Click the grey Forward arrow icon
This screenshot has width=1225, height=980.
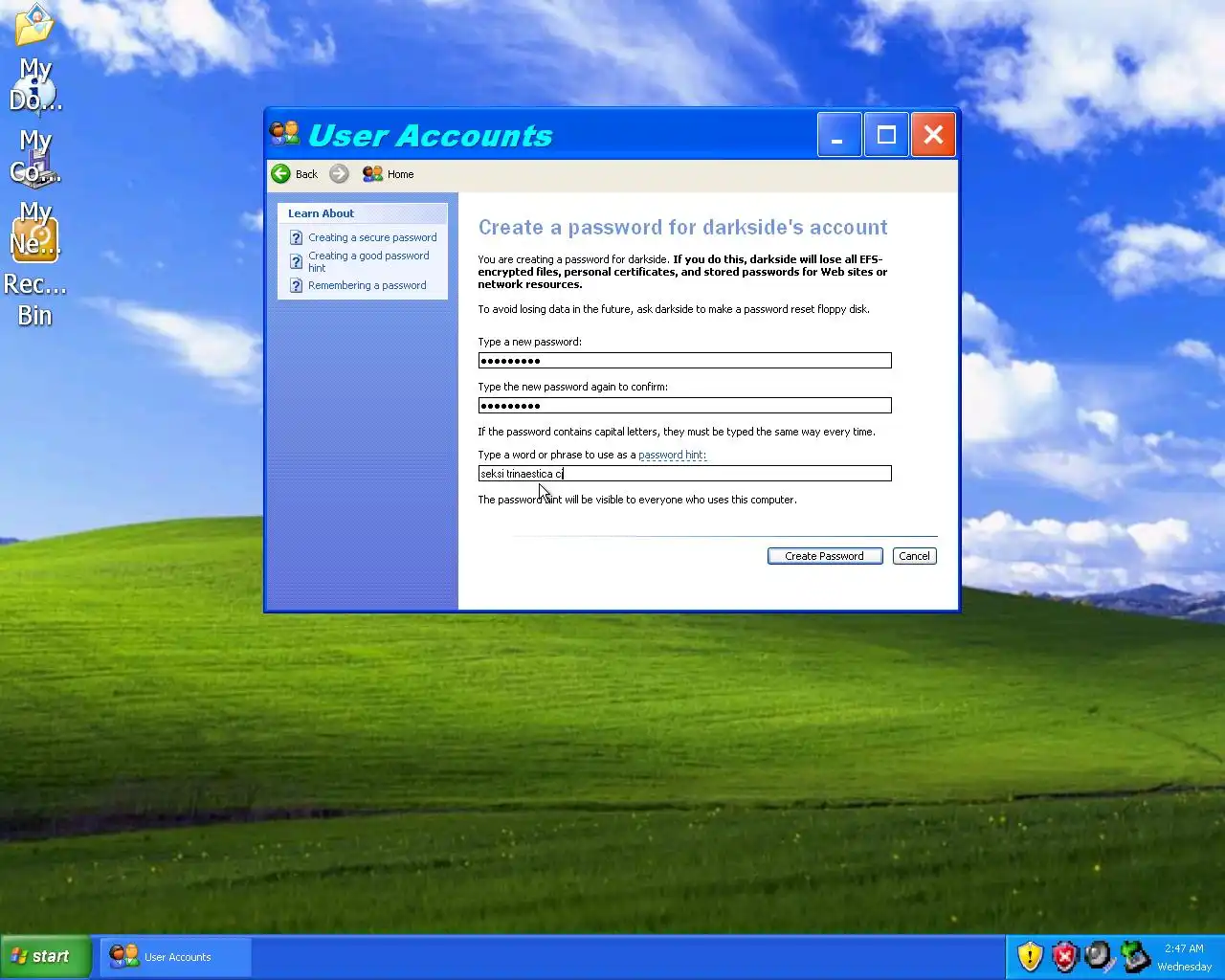coord(339,174)
